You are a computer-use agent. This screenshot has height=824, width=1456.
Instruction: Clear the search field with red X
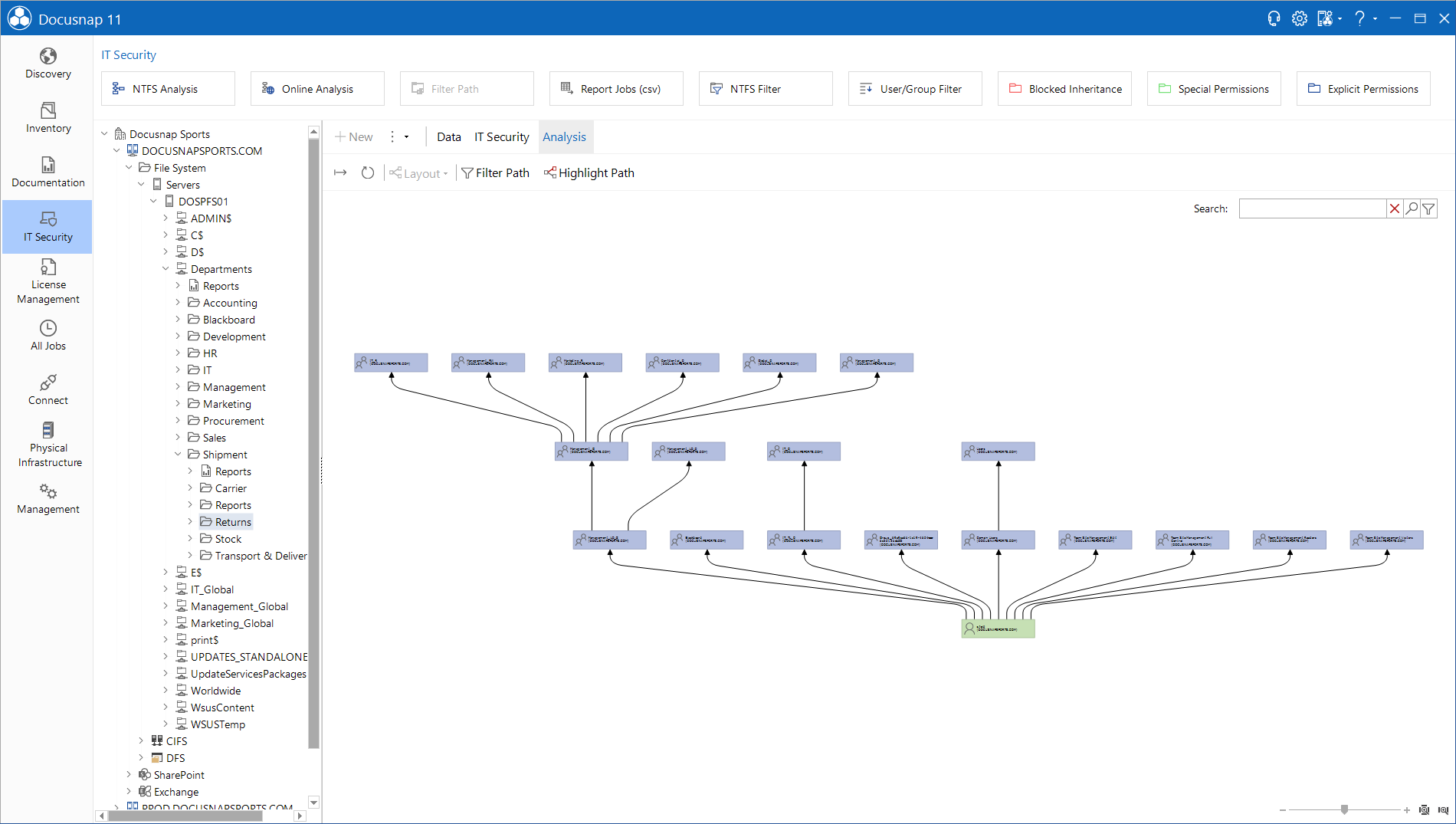[1395, 208]
